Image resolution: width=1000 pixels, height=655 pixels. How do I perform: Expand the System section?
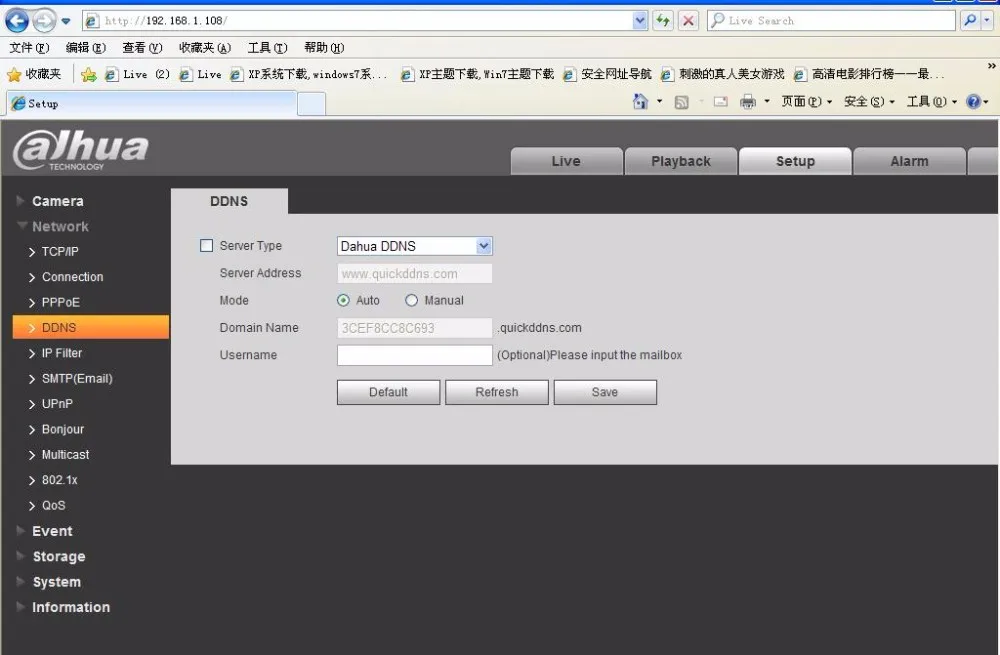(x=56, y=582)
